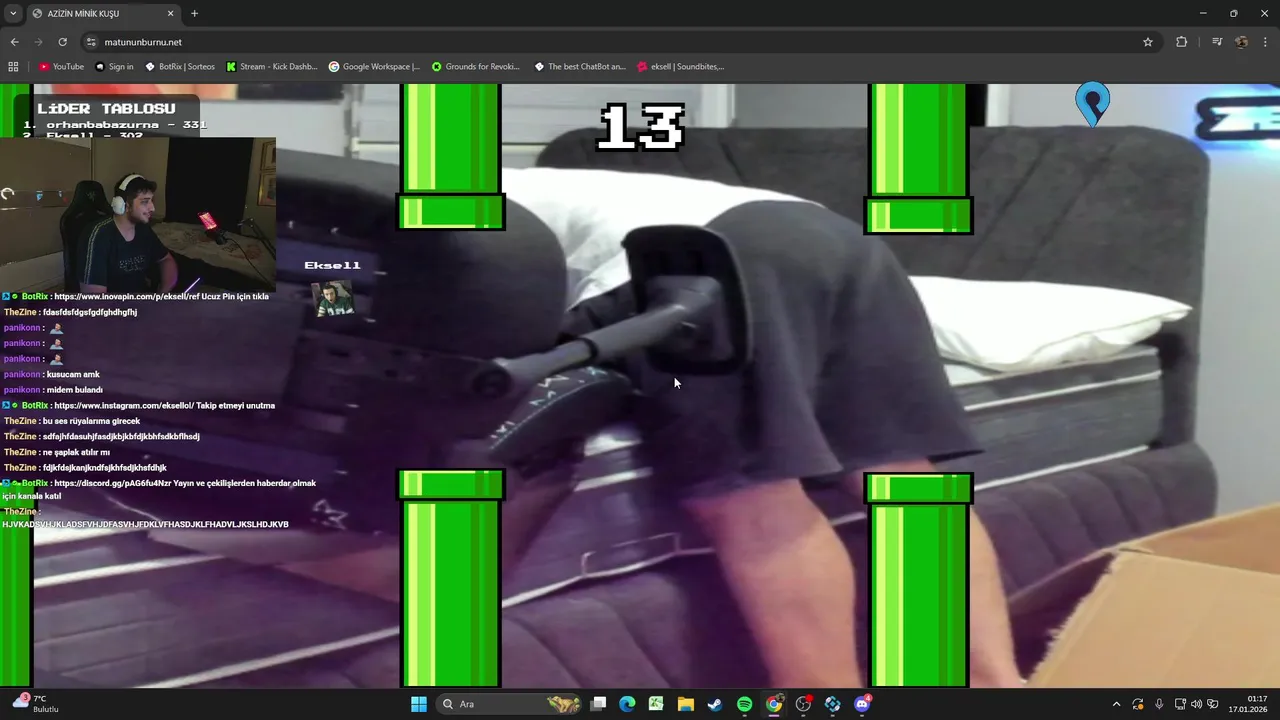1280x720 pixels.
Task: Reload the current page
Action: tap(62, 42)
